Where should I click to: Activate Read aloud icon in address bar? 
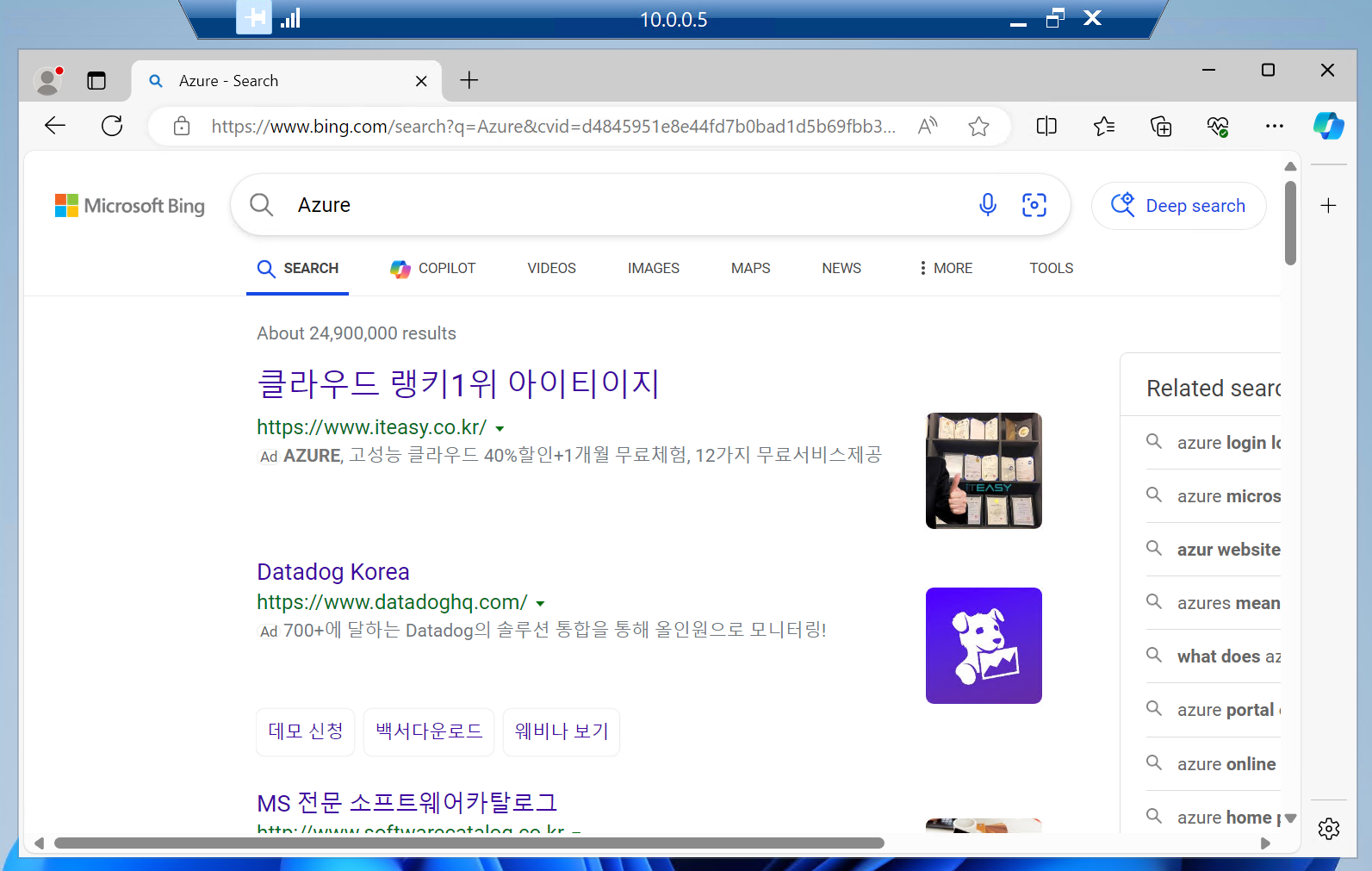tap(928, 127)
